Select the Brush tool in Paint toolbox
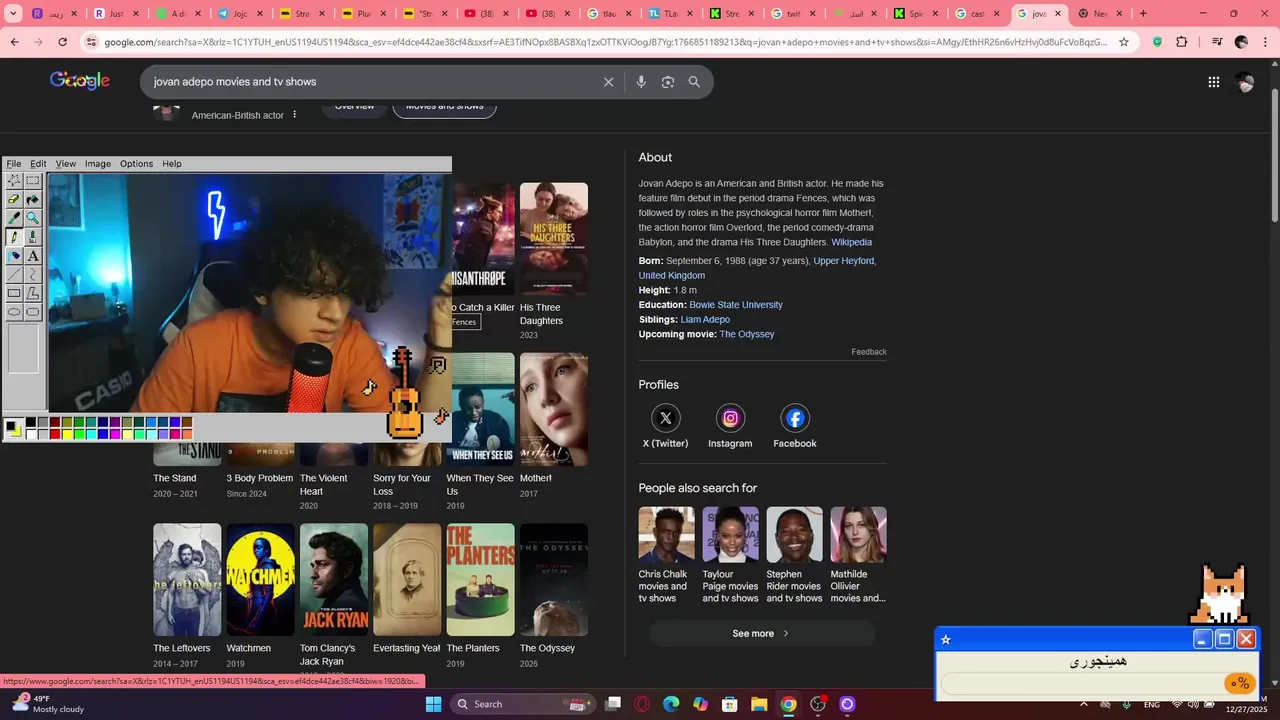 coord(33,237)
